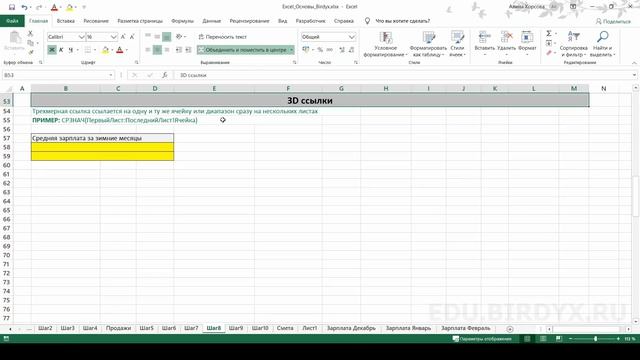The width and height of the screenshot is (640, 360).
Task: Click the text orientation icon
Action: [x=179, y=37]
